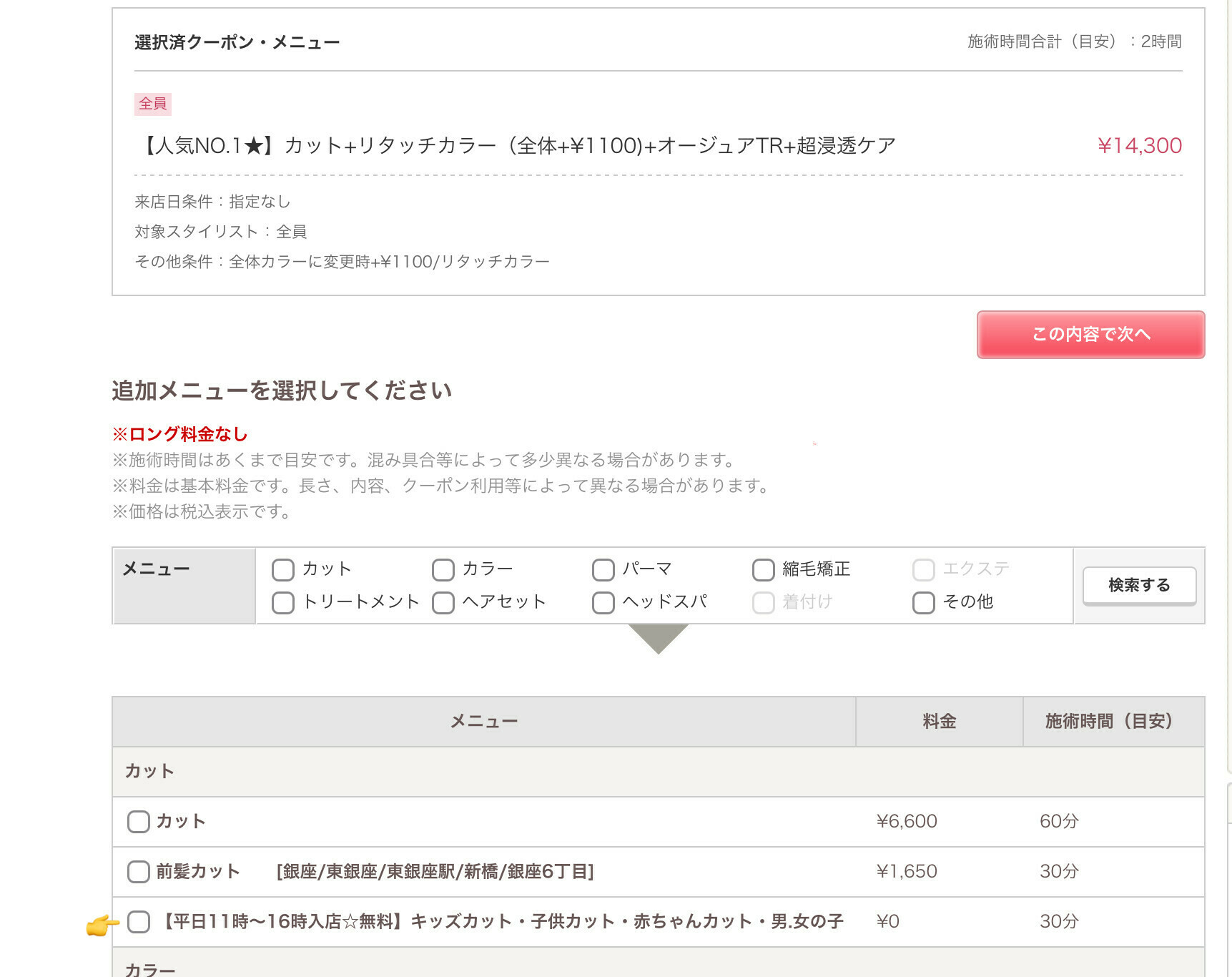
Task: Click the カット category row header
Action: [x=149, y=771]
